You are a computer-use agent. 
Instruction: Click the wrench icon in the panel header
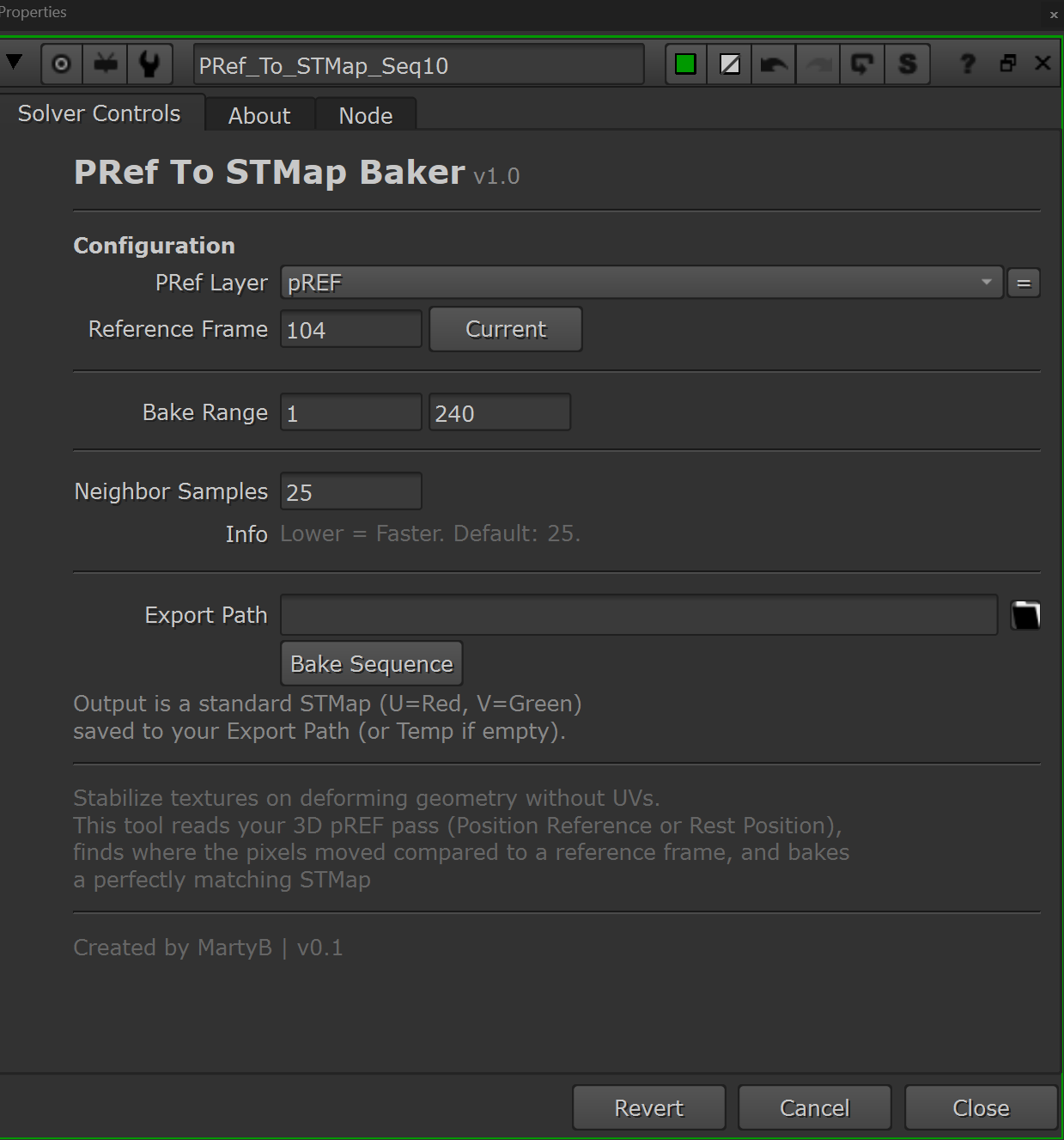pyautogui.click(x=150, y=64)
